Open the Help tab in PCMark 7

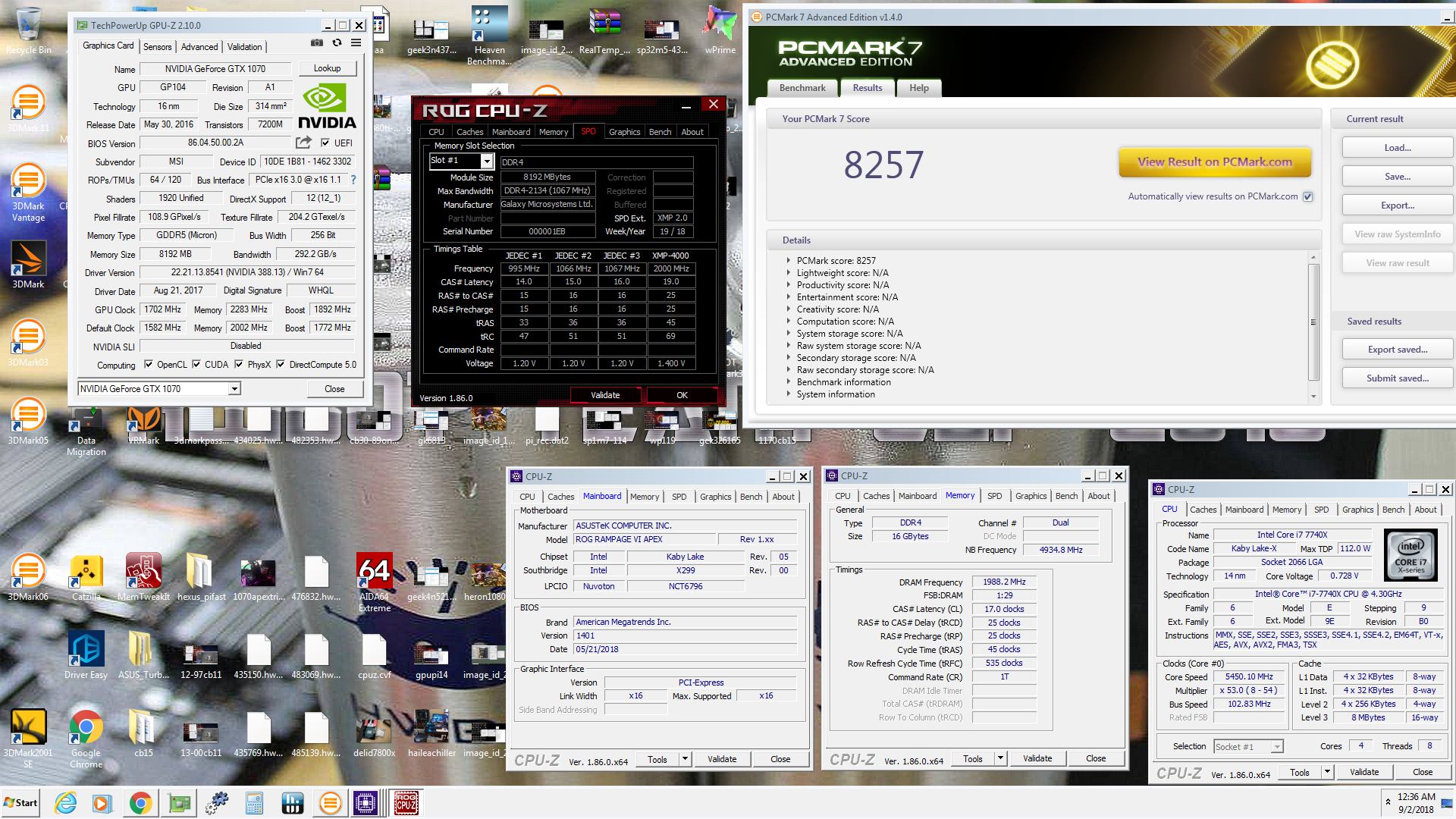(919, 88)
